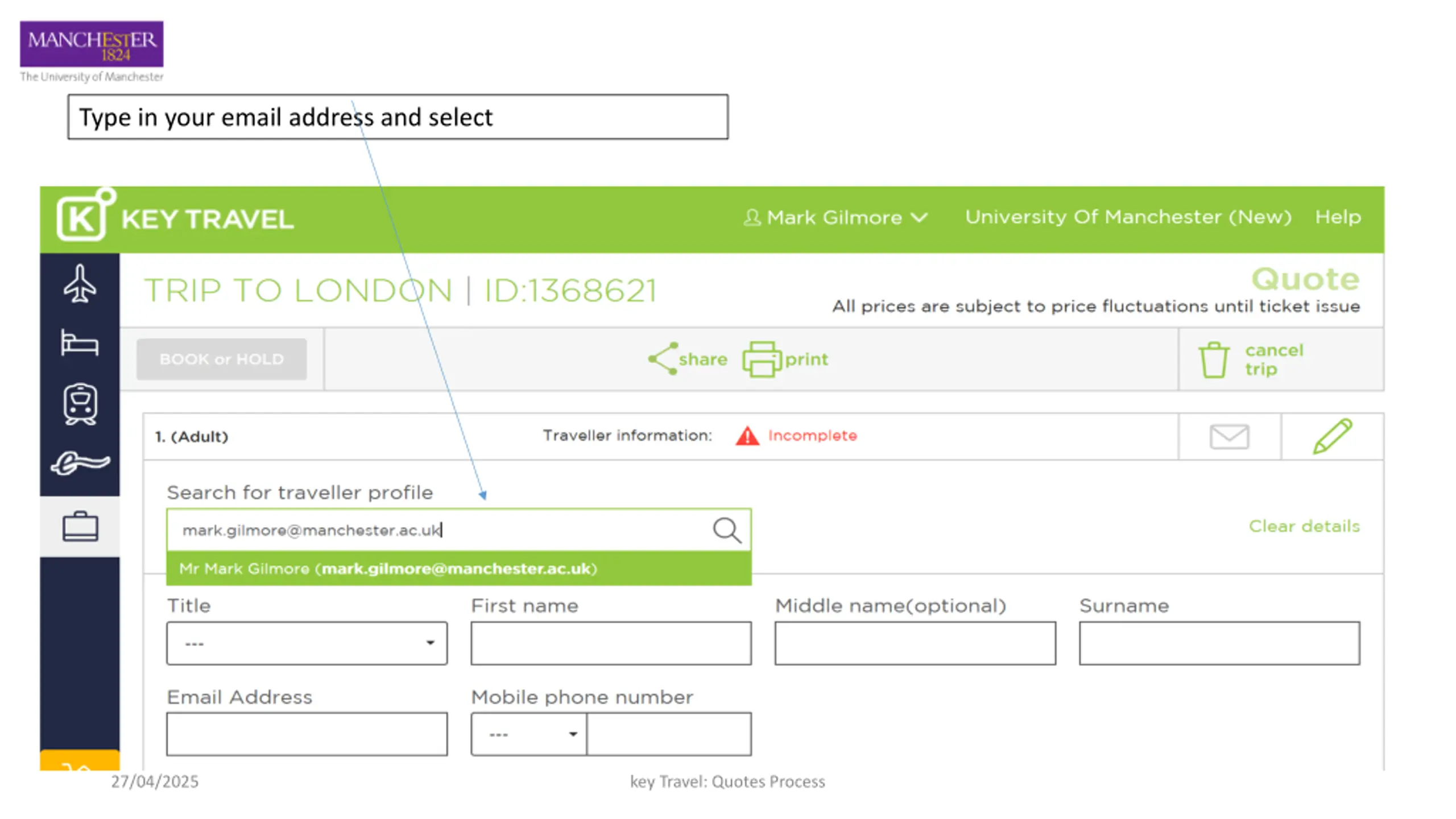The height and width of the screenshot is (819, 1456).
Task: Click the cancel trip trash icon
Action: [x=1214, y=359]
